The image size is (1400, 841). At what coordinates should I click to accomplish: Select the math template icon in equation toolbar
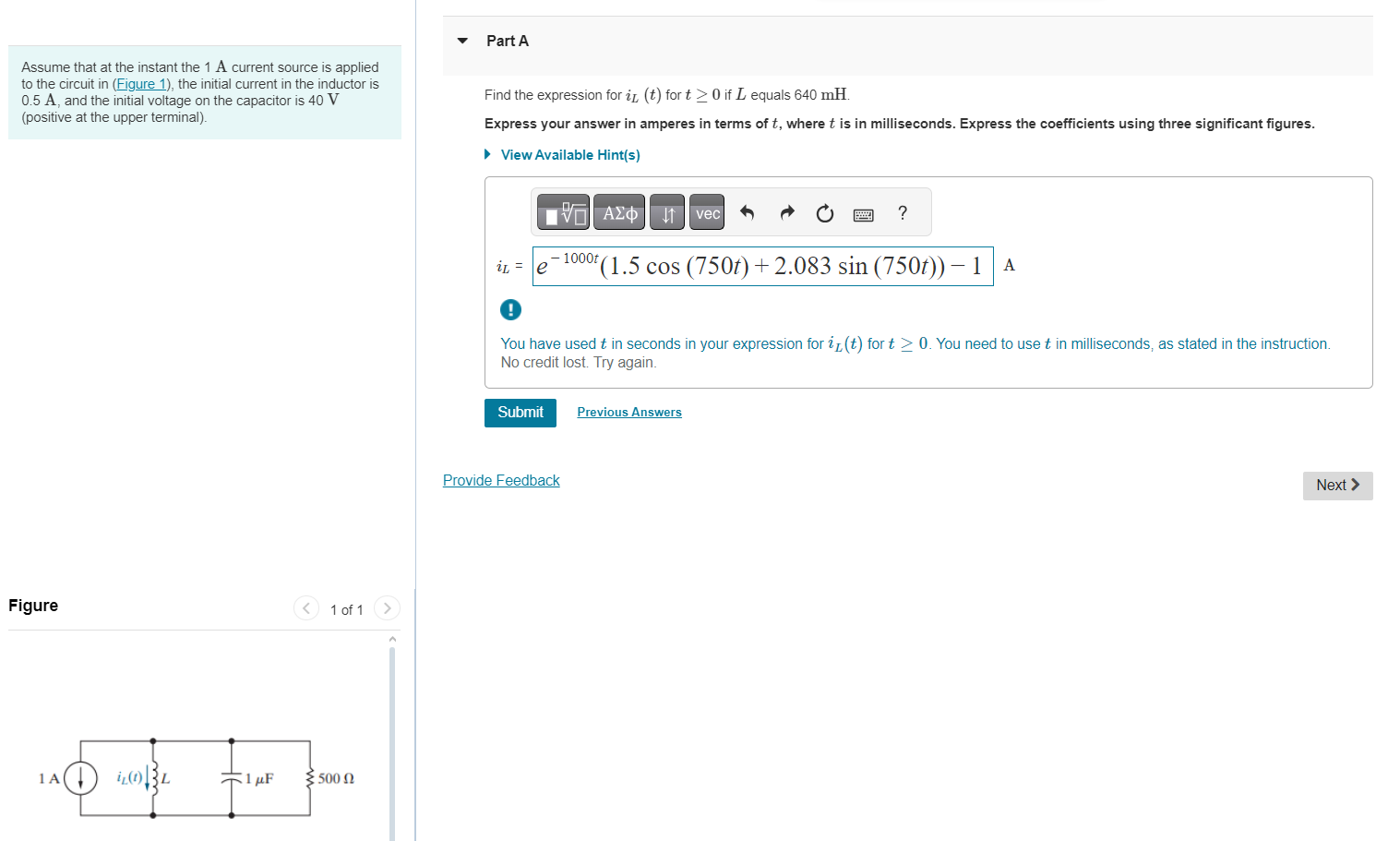(562, 212)
